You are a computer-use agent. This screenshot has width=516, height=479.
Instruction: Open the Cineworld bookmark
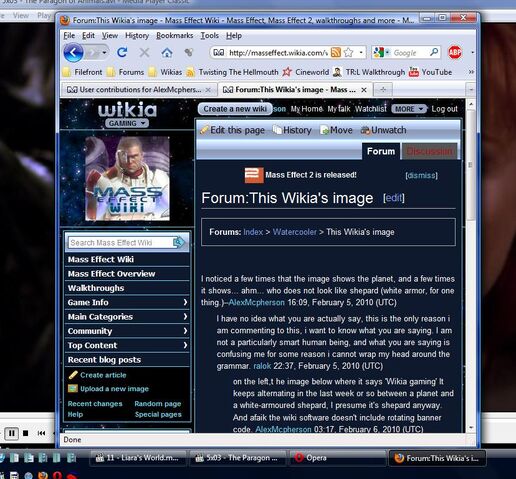(x=306, y=72)
